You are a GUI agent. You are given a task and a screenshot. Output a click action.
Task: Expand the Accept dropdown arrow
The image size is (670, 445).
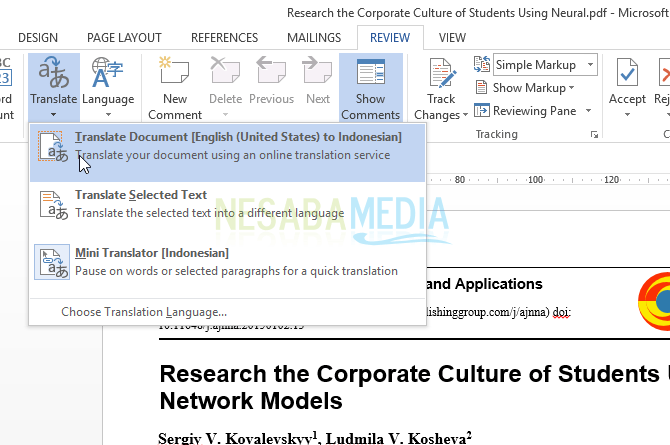pos(627,115)
